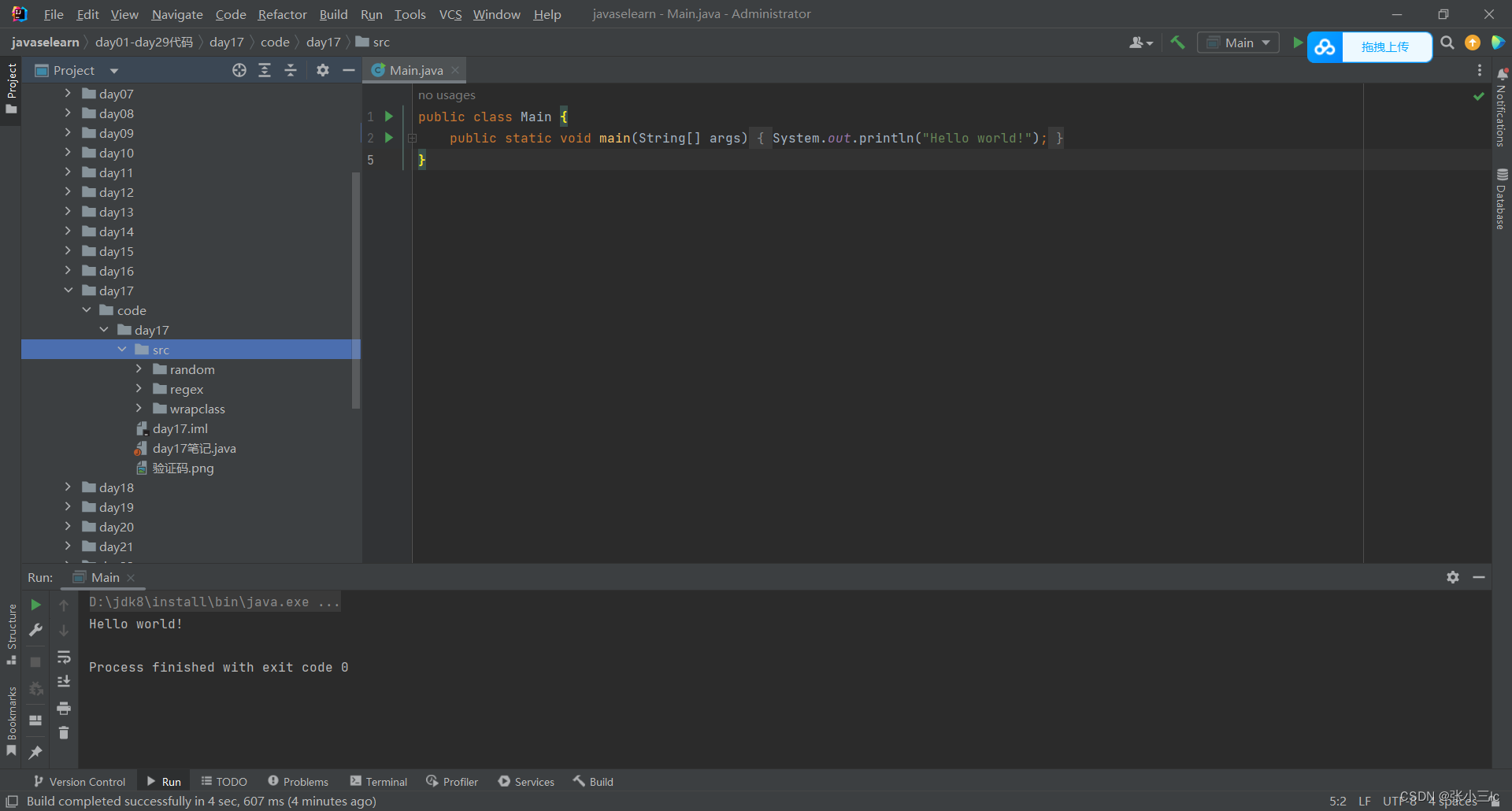The width and height of the screenshot is (1512, 811).
Task: Click the Build project hammer icon
Action: (1177, 43)
